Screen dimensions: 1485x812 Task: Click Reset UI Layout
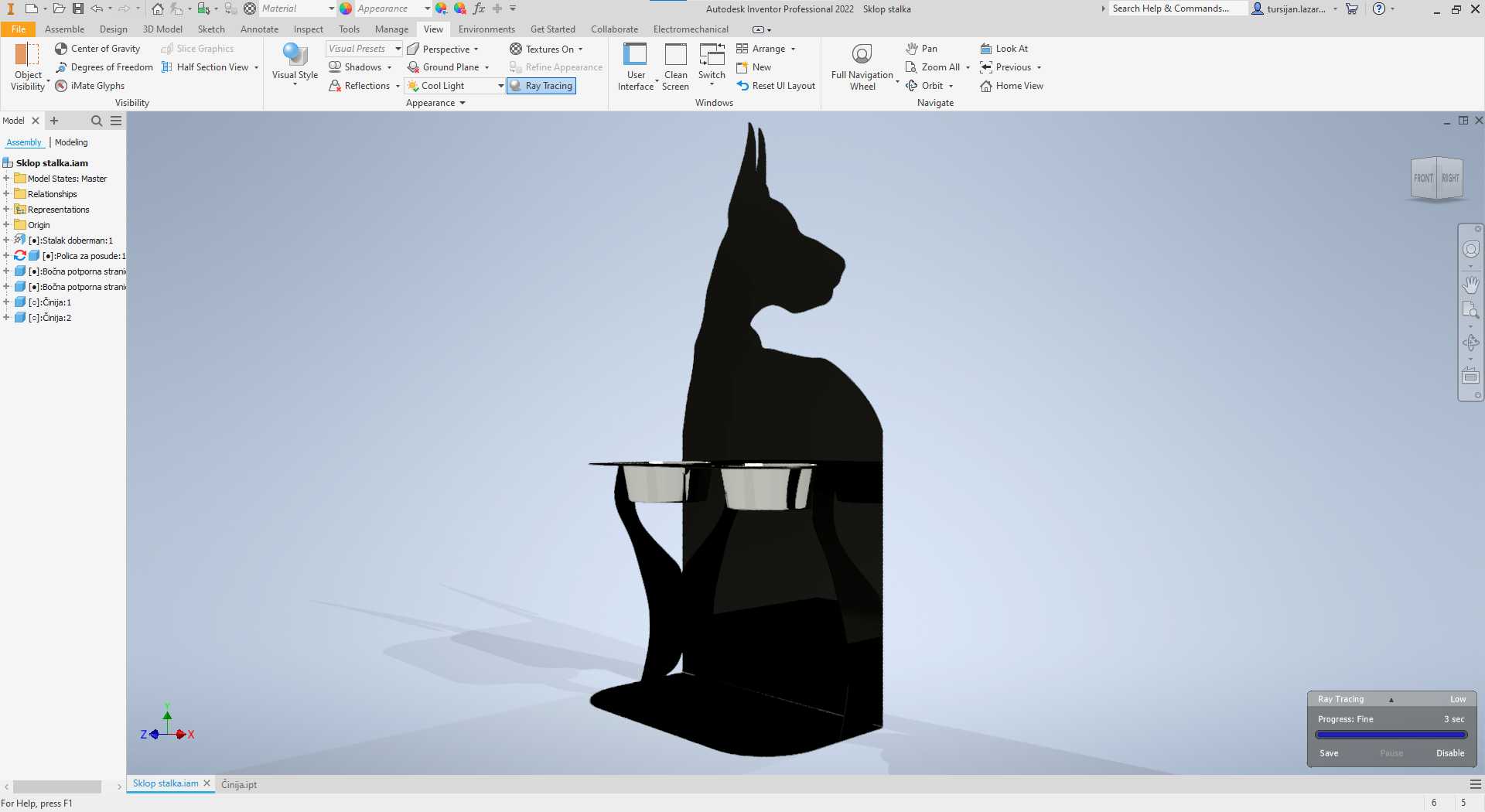(776, 86)
